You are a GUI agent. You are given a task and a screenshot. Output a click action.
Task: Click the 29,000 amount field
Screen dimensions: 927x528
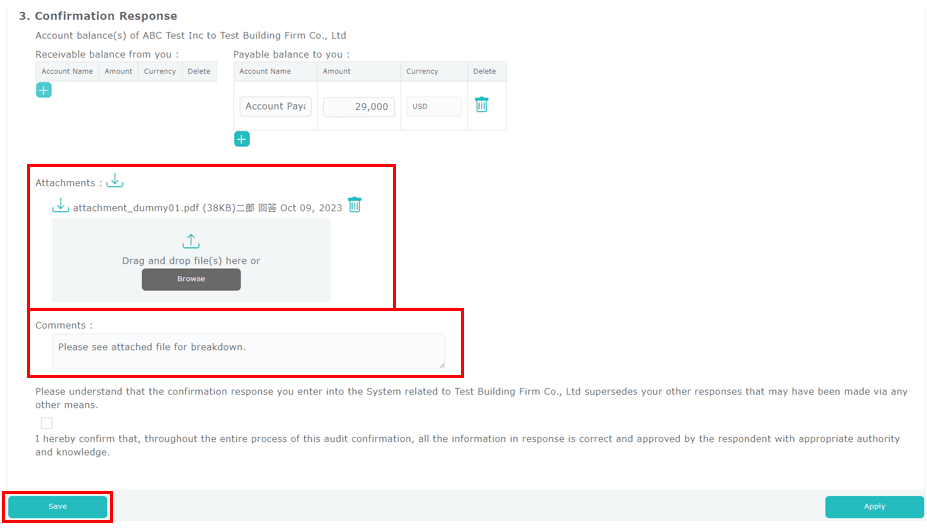tap(359, 106)
